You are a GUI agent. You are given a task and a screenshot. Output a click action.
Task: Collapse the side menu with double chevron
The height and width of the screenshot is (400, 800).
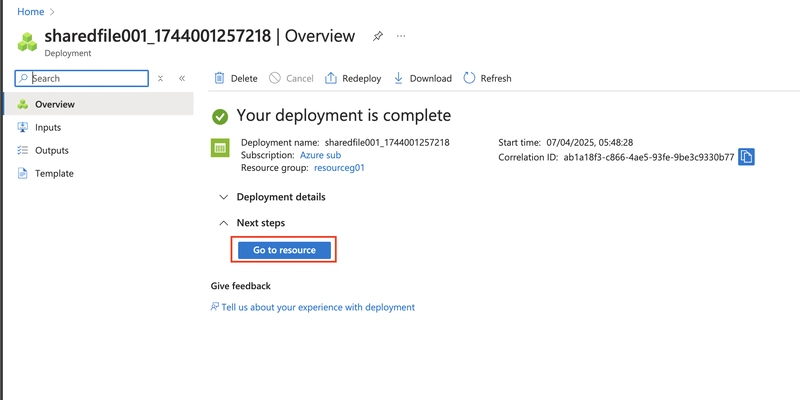182,79
